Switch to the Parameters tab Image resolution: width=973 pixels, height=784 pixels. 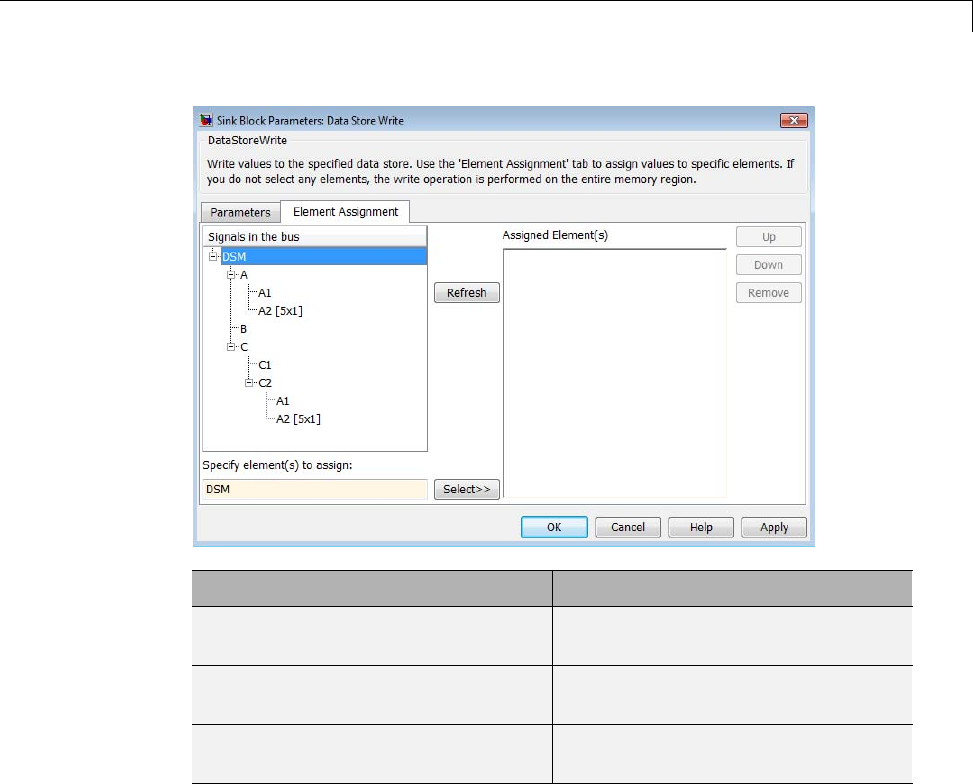[240, 212]
